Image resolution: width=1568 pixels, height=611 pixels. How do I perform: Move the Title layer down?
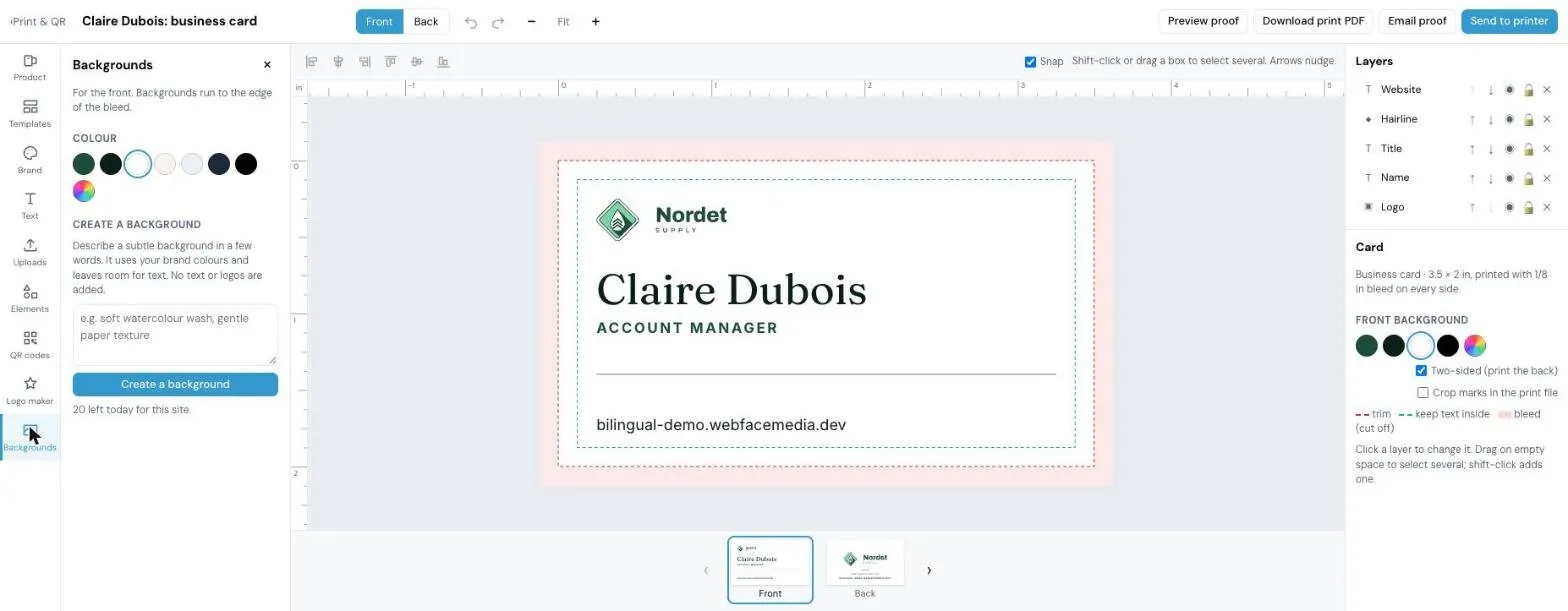tap(1490, 149)
